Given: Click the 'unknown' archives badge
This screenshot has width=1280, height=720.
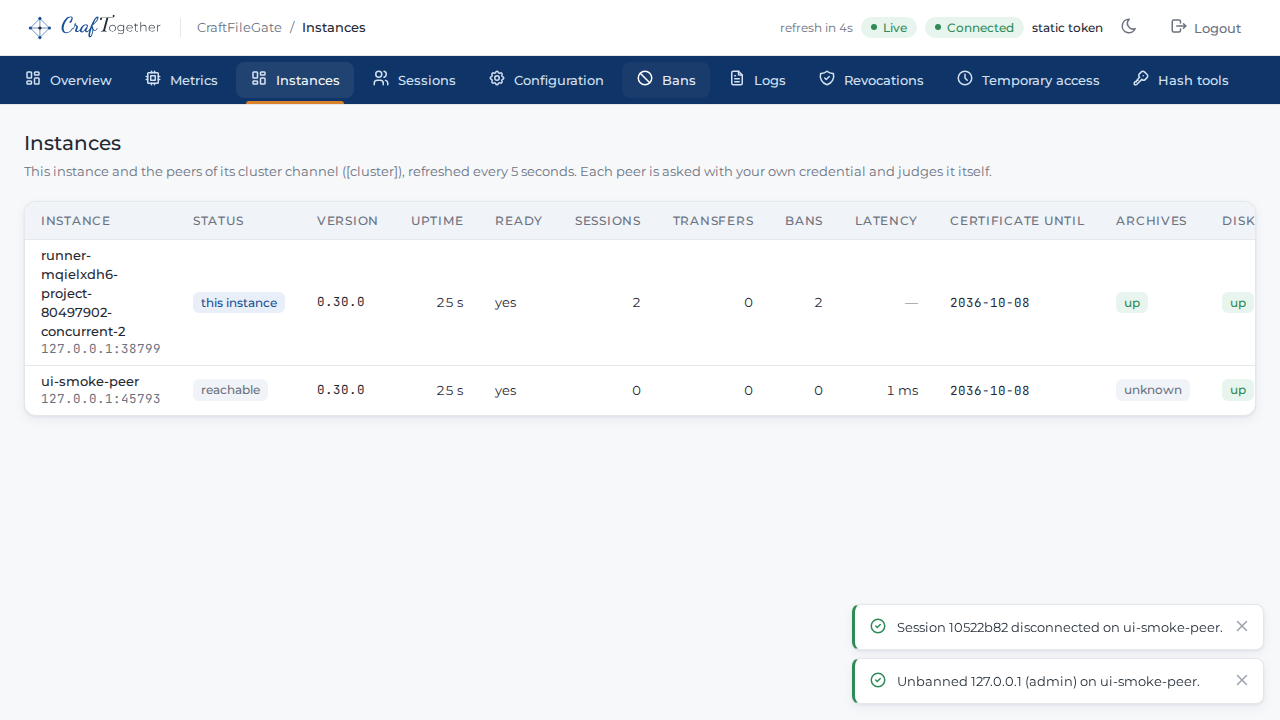Looking at the screenshot, I should [1153, 390].
